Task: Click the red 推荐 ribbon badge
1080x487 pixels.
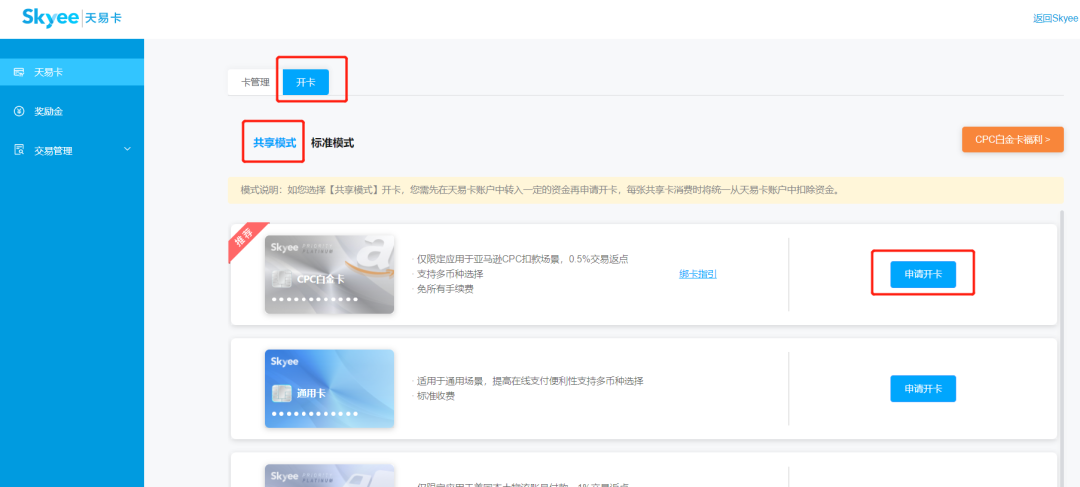Action: coord(243,240)
